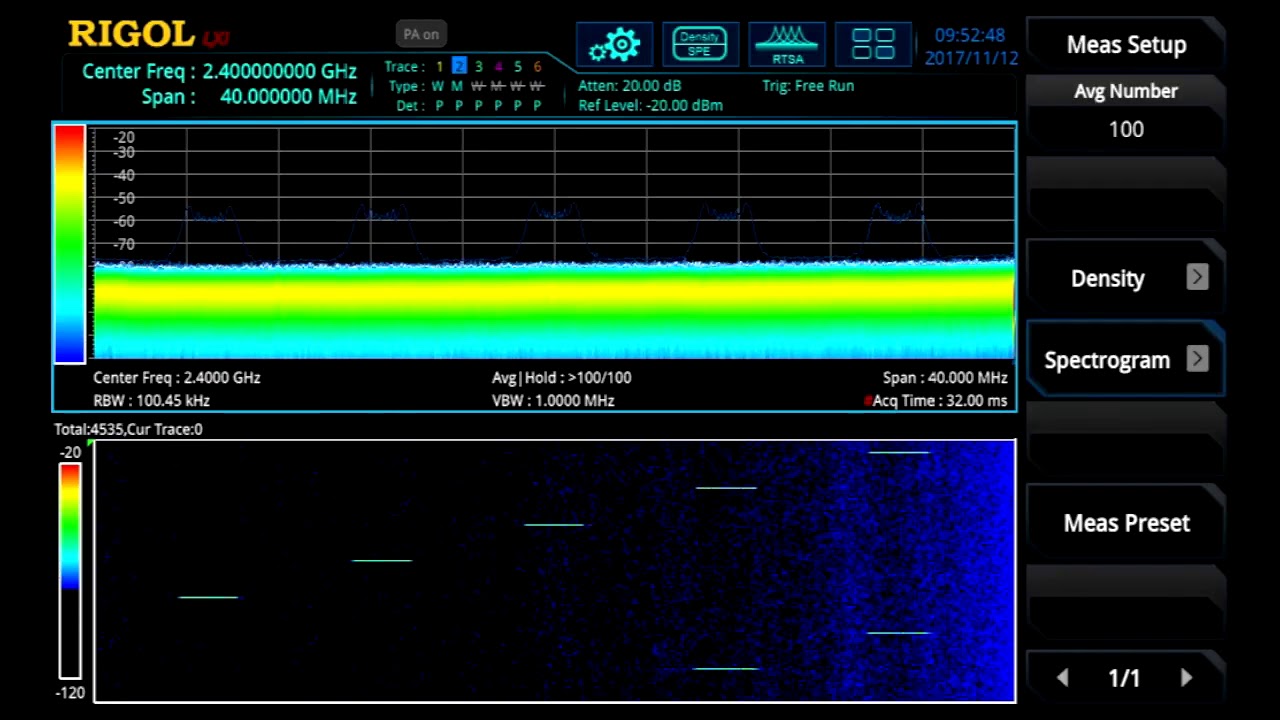Click the 2017/11/12 date display
Image resolution: width=1280 pixels, height=720 pixels.
(972, 58)
